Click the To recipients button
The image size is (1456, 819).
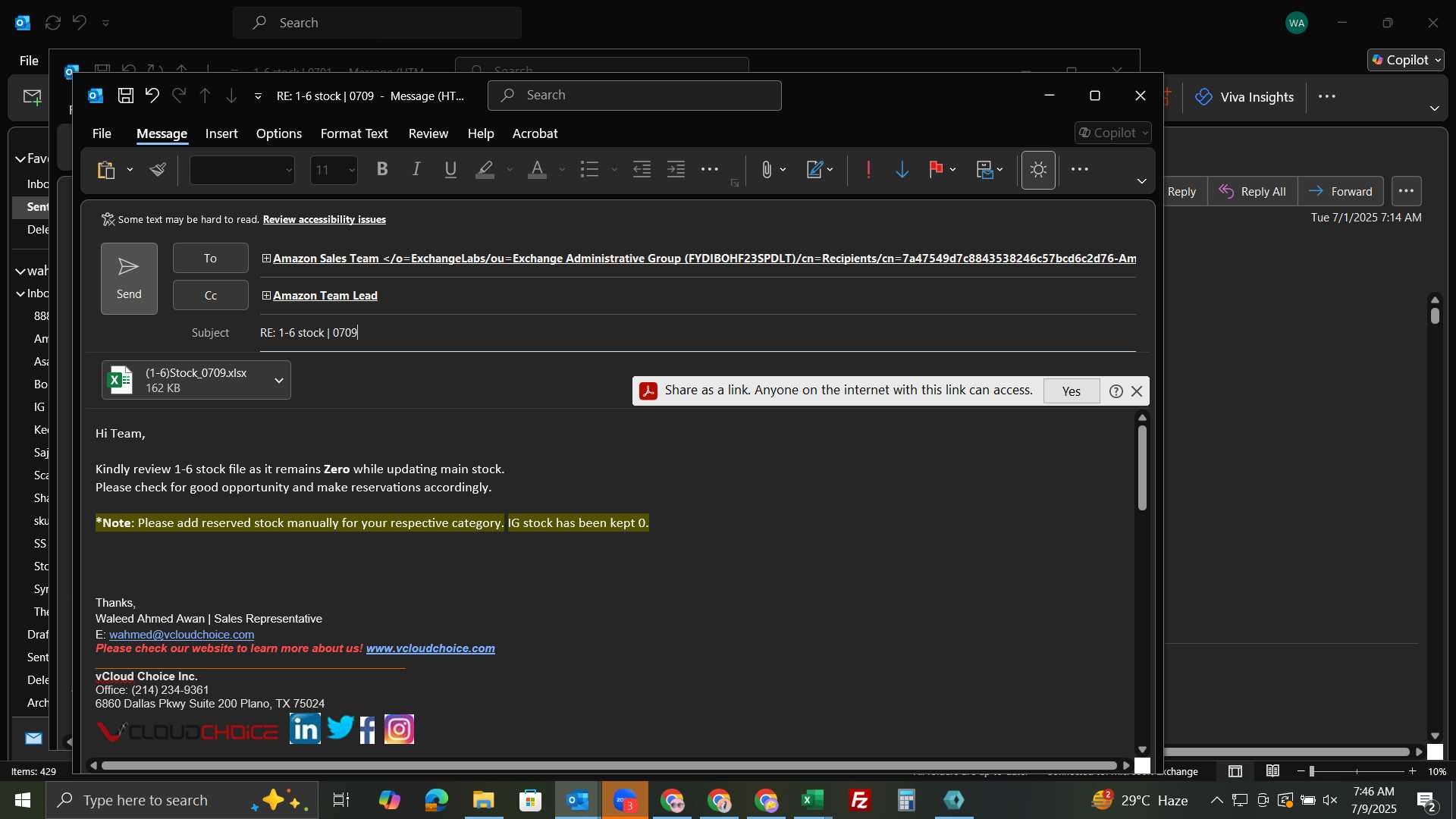pos(211,258)
